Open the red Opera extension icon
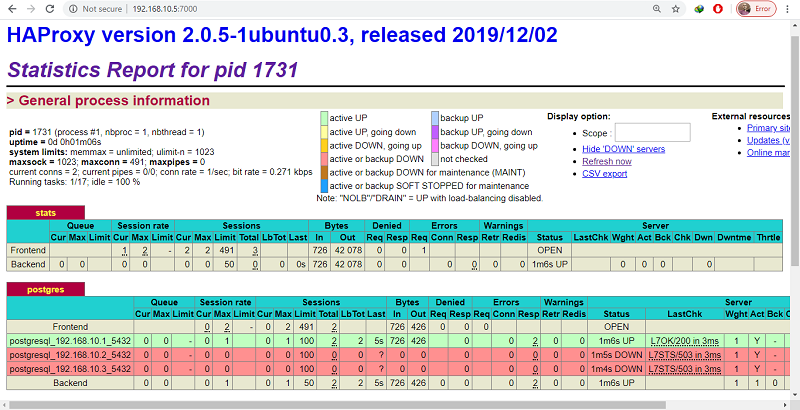Image resolution: width=800 pixels, height=410 pixels. click(x=718, y=9)
